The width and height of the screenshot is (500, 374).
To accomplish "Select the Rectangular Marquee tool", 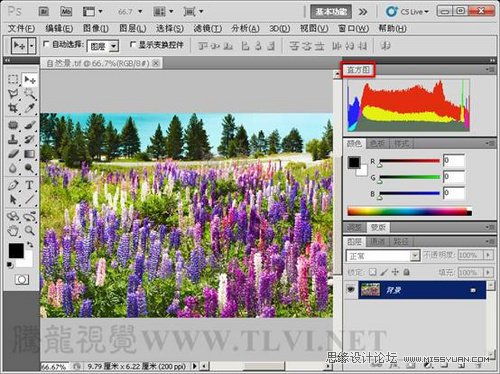I will point(13,79).
